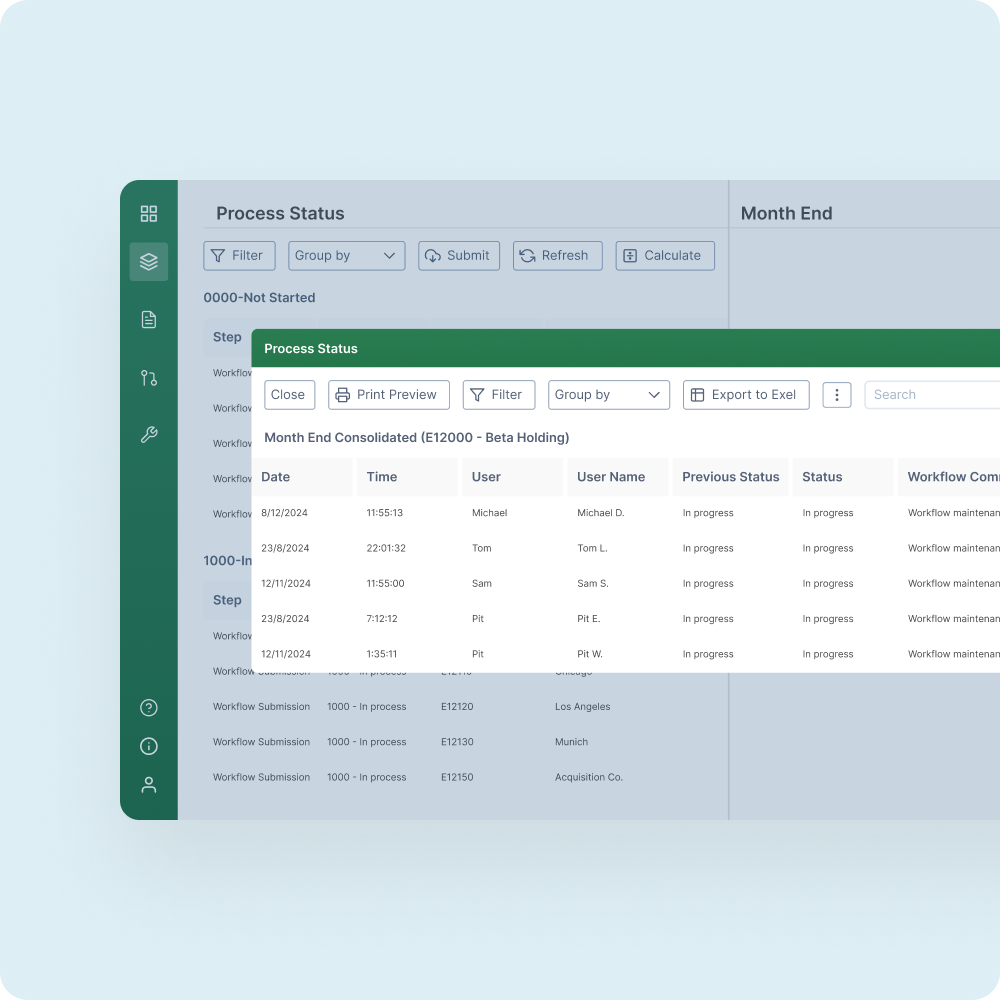Click the help question-mark icon near sidebar bottom
Viewport: 1000px width, 1000px height.
coord(148,707)
